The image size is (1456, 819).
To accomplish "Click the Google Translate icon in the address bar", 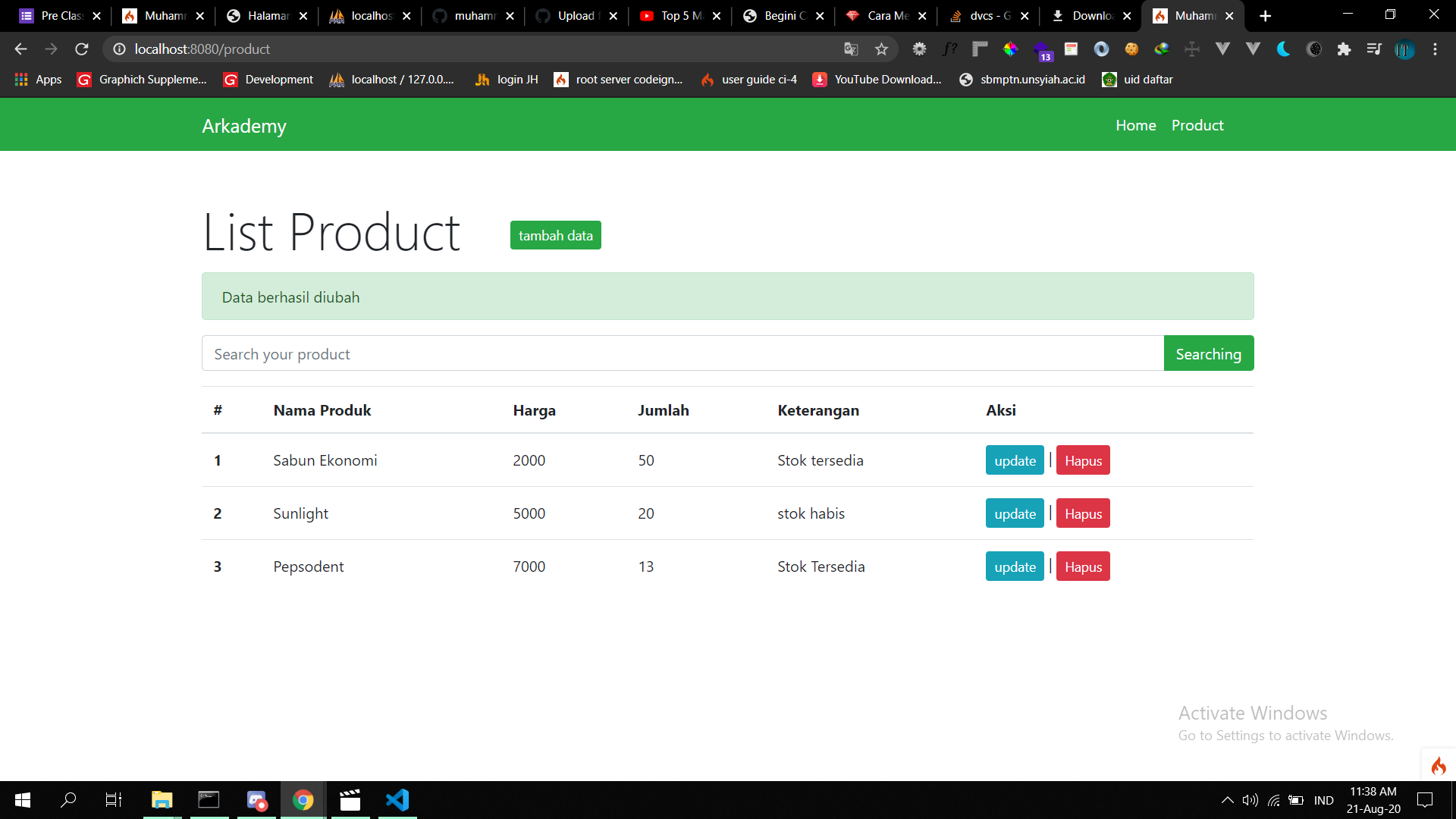I will click(x=851, y=49).
